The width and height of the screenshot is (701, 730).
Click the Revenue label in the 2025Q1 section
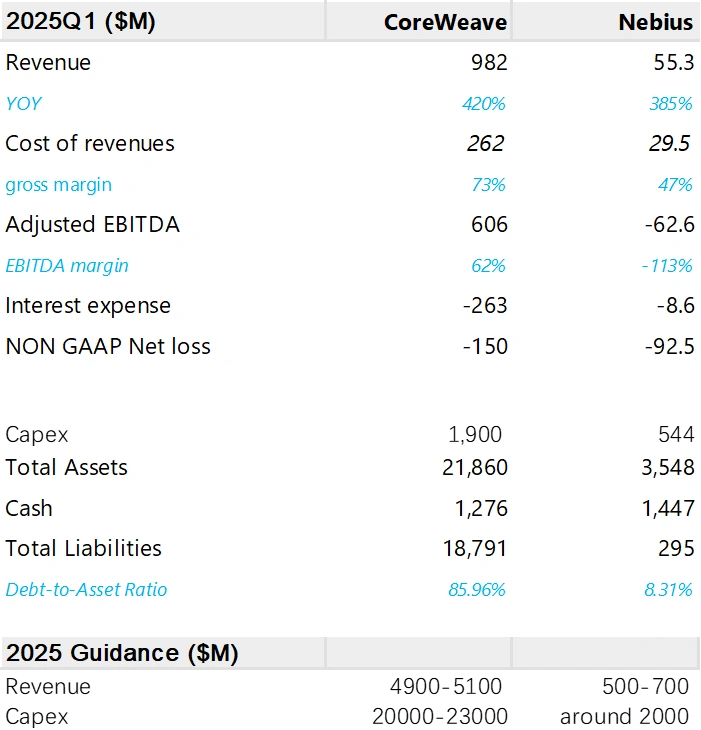[48, 62]
